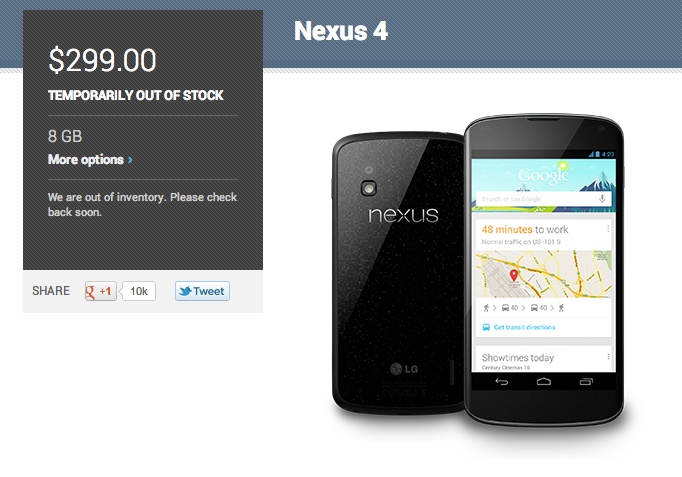Click the 48 minutes to work card menu dots
Screen dimensions: 682x477
point(608,228)
